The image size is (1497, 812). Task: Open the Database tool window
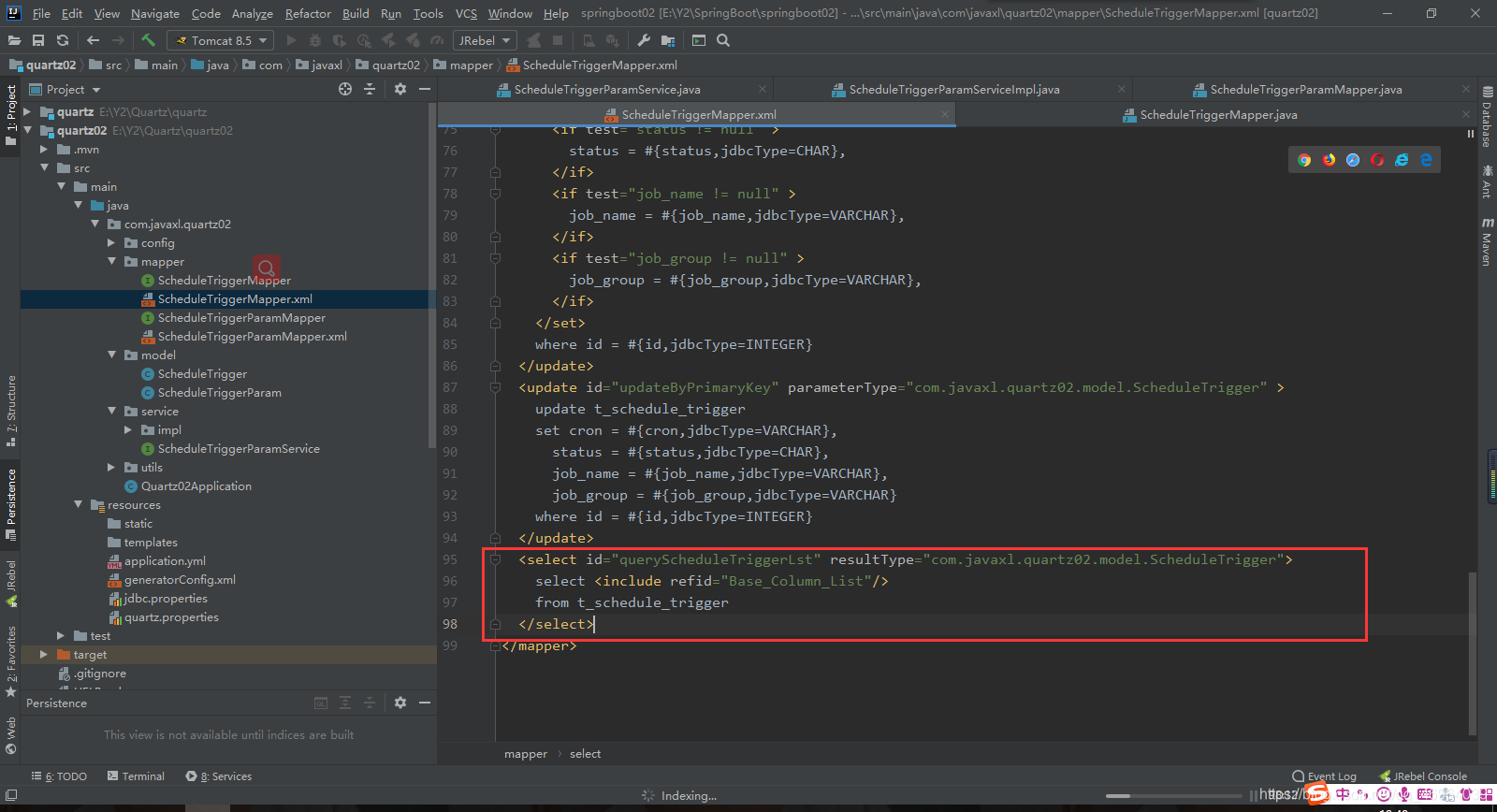1487,117
